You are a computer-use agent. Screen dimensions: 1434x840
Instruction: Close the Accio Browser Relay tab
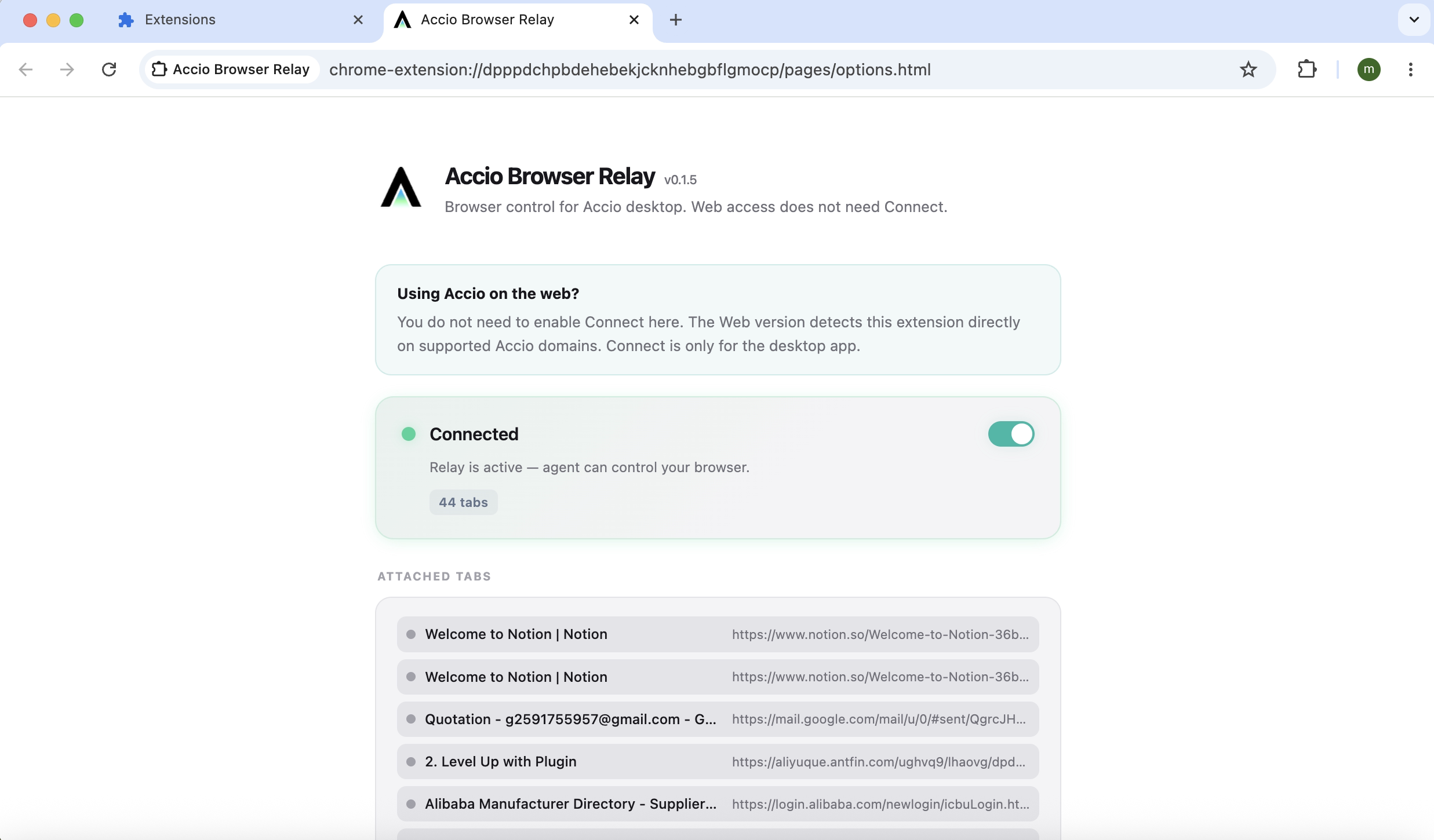point(634,20)
